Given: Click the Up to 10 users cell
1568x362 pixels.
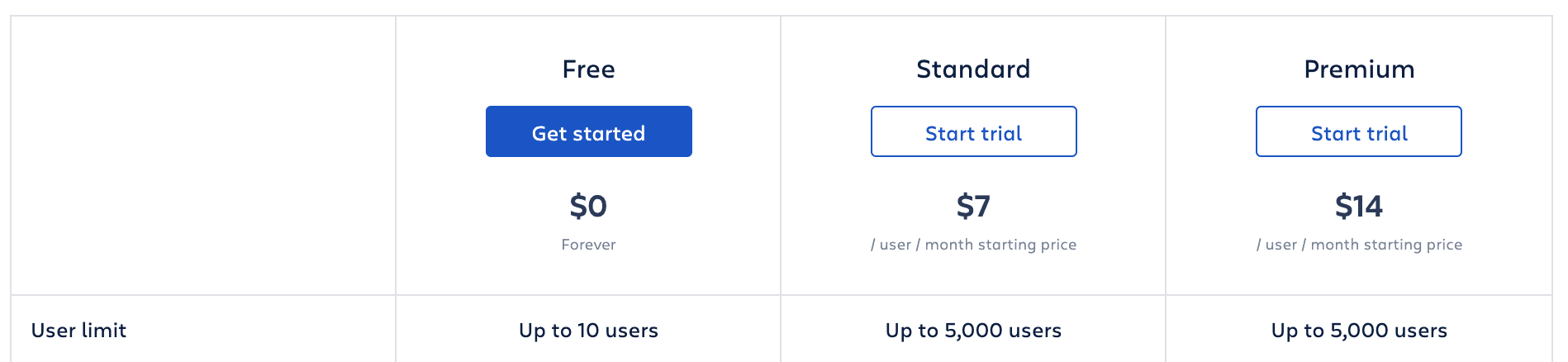Looking at the screenshot, I should tap(588, 331).
